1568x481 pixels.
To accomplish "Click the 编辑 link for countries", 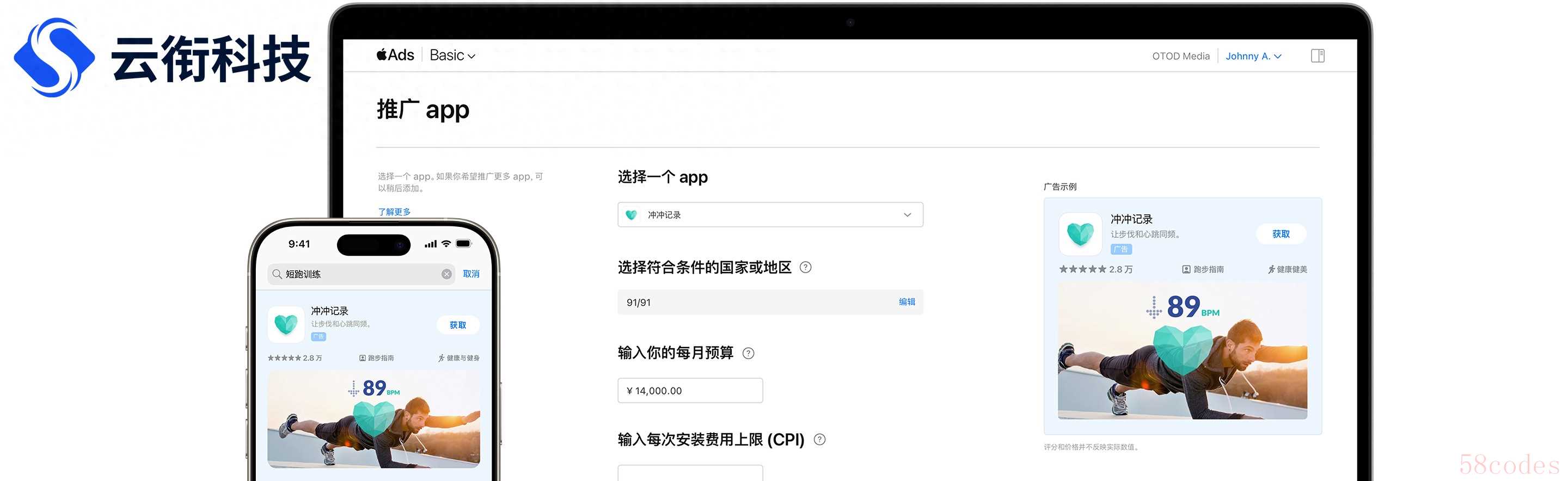I will pos(906,301).
